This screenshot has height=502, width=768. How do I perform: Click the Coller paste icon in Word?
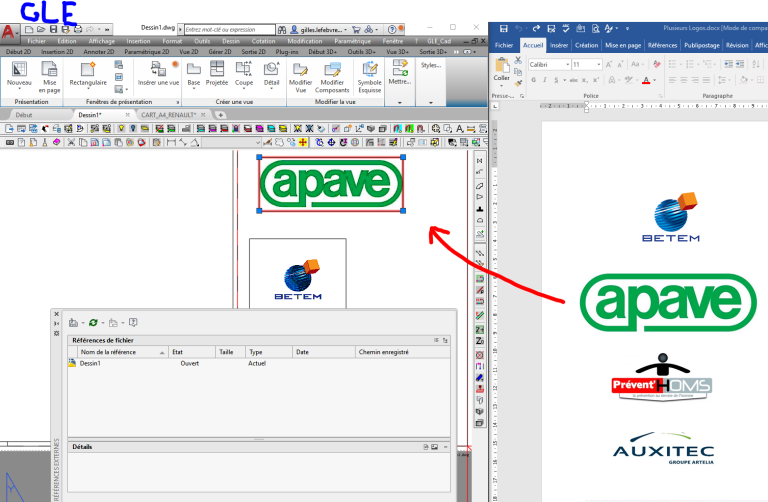(x=502, y=65)
